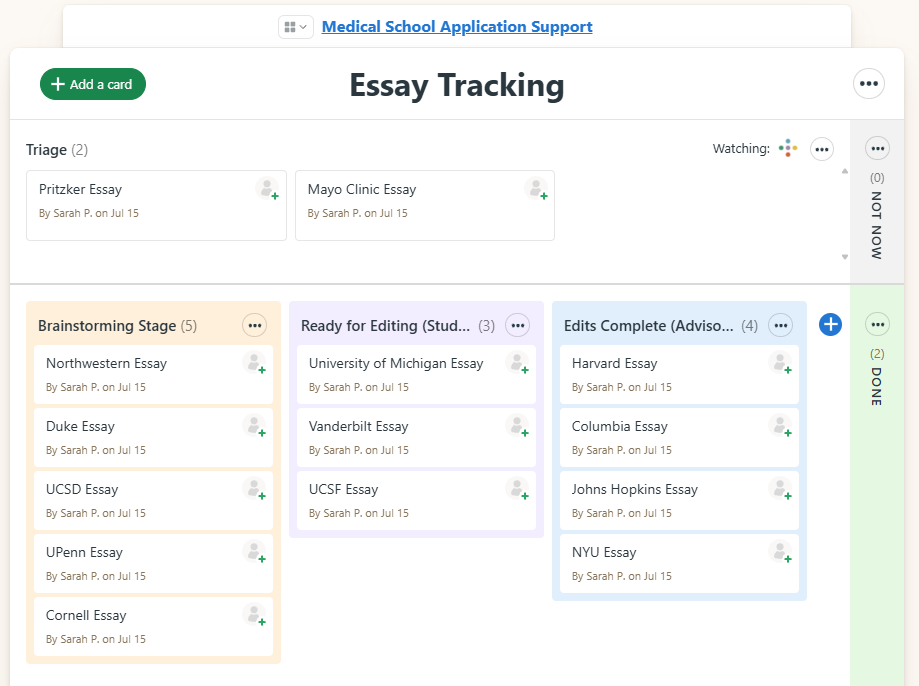Open Ready for Editing column options
The image size is (919, 686).
(x=518, y=325)
